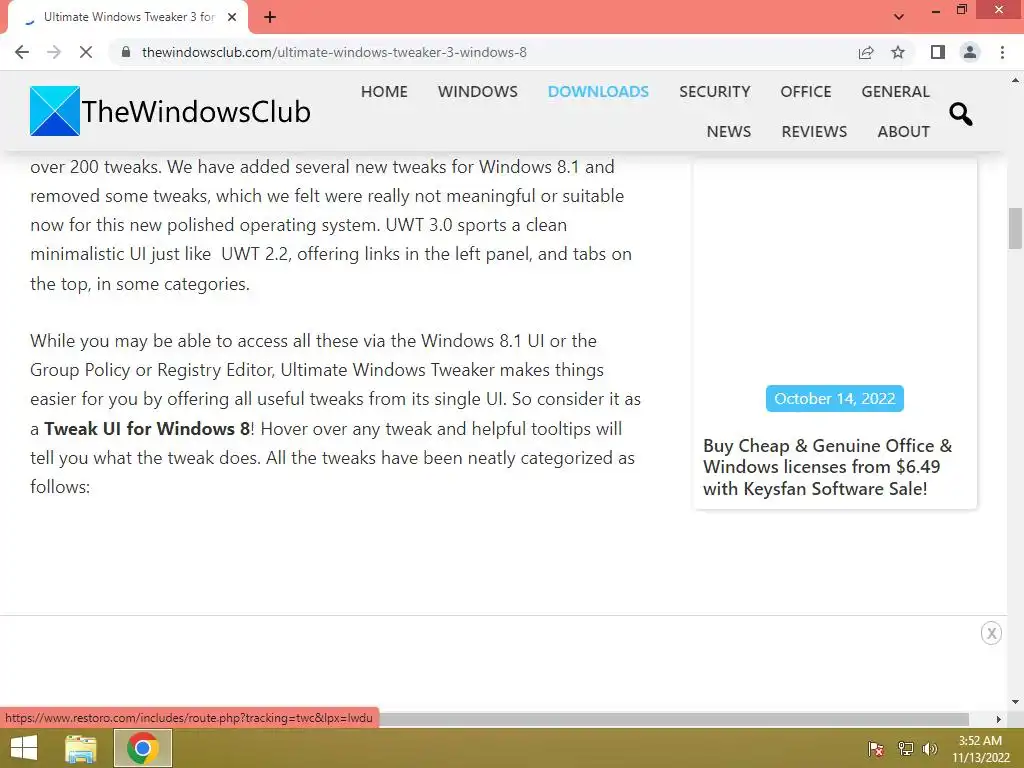
Task: Click the bold 'Tweak UI for Windows 8' text
Action: pyautogui.click(x=147, y=428)
